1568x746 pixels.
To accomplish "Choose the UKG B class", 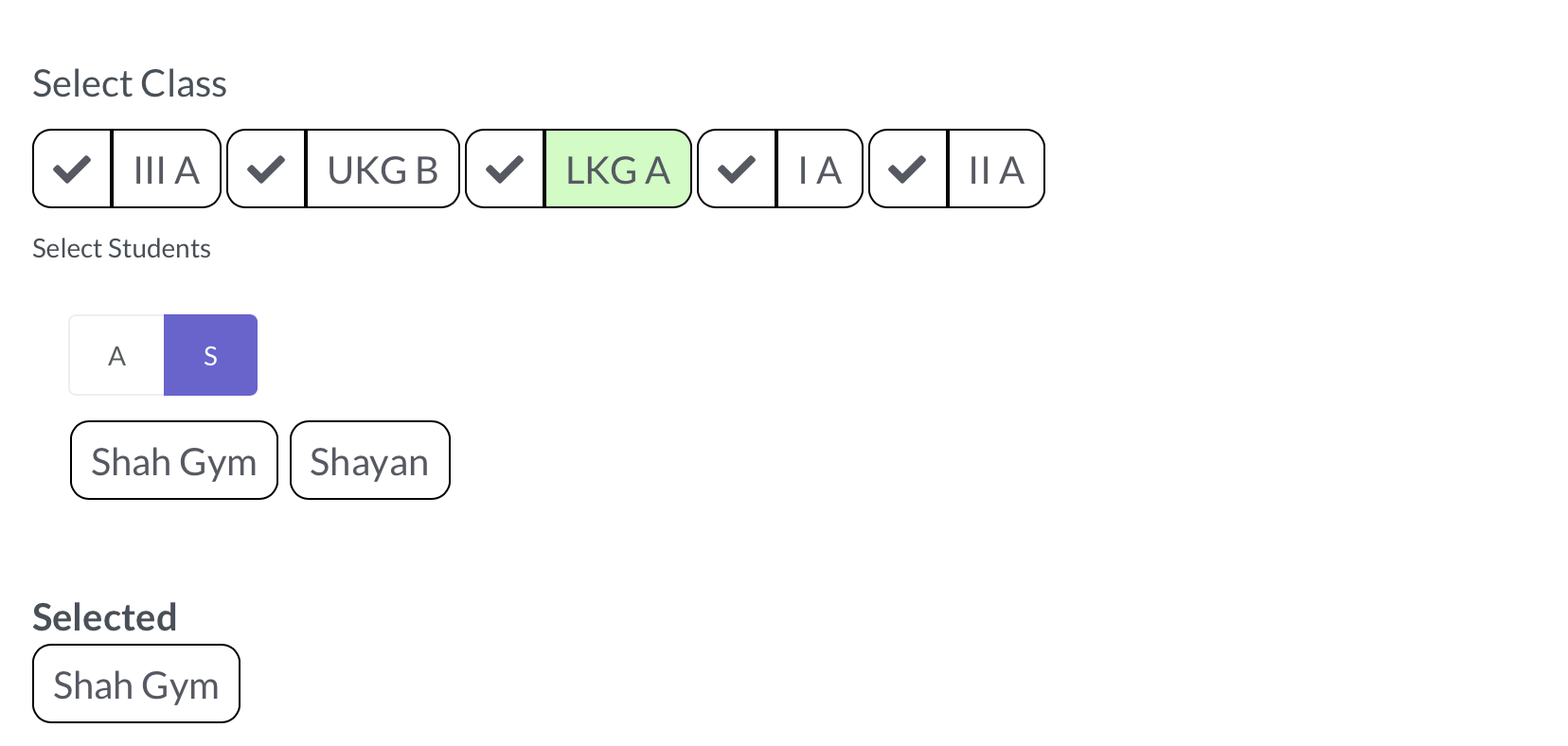I will coord(383,169).
